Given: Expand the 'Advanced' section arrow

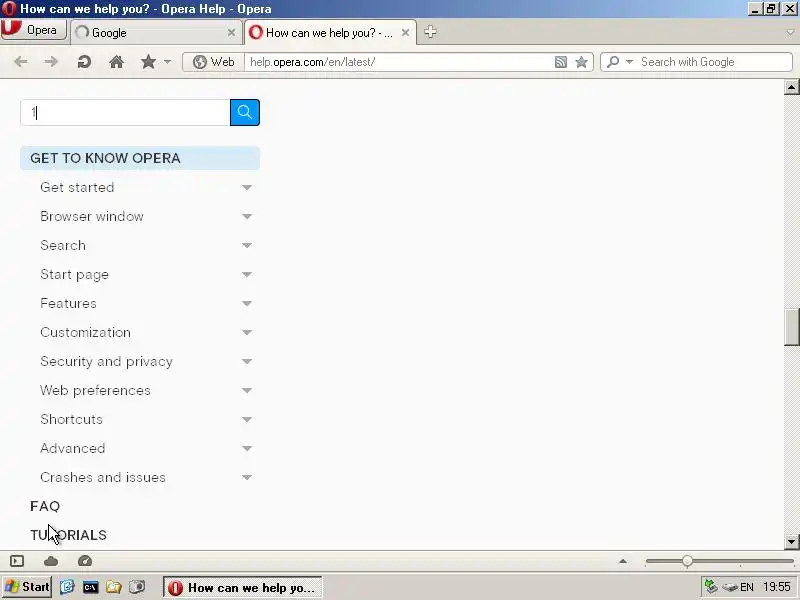Looking at the screenshot, I should pos(247,448).
